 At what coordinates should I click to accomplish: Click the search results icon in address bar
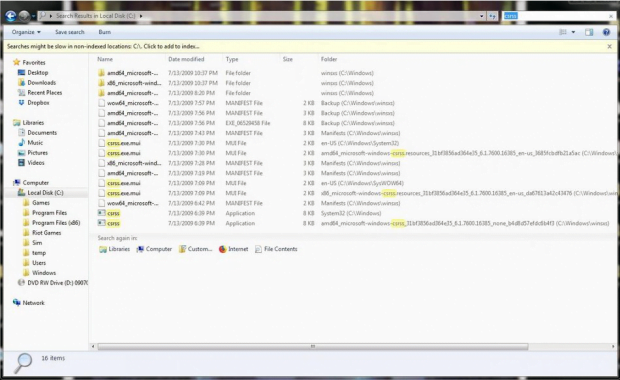coord(42,16)
